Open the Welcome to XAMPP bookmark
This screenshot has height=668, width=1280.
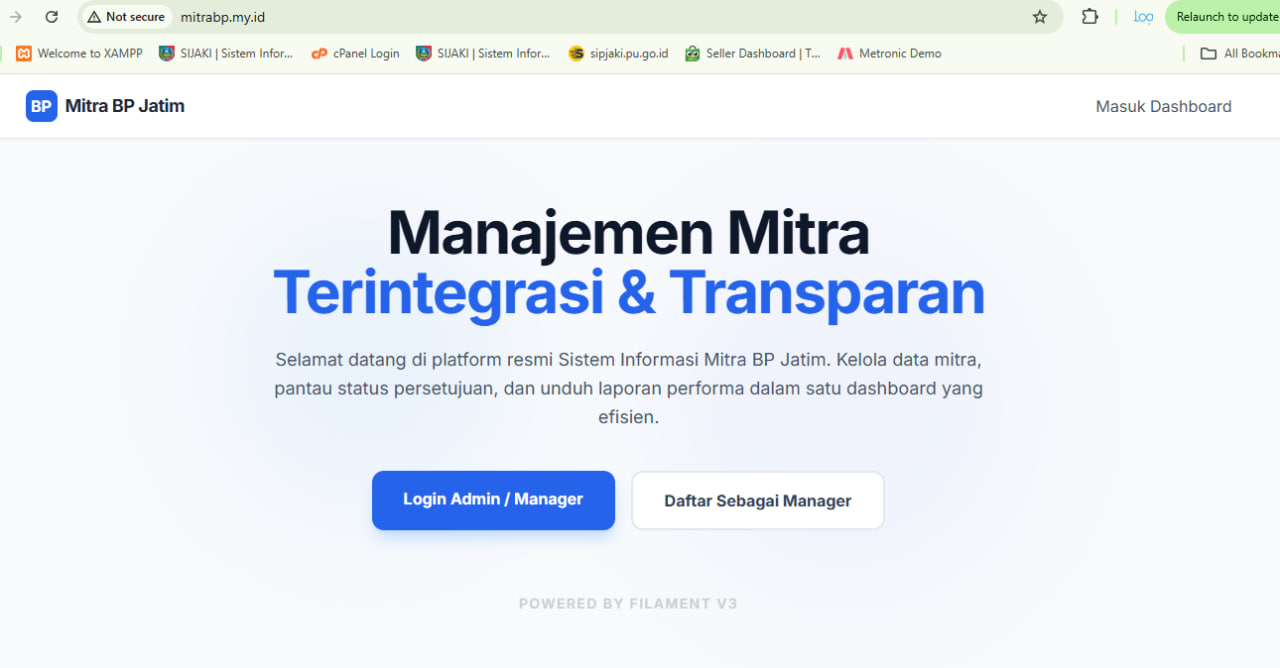point(78,53)
